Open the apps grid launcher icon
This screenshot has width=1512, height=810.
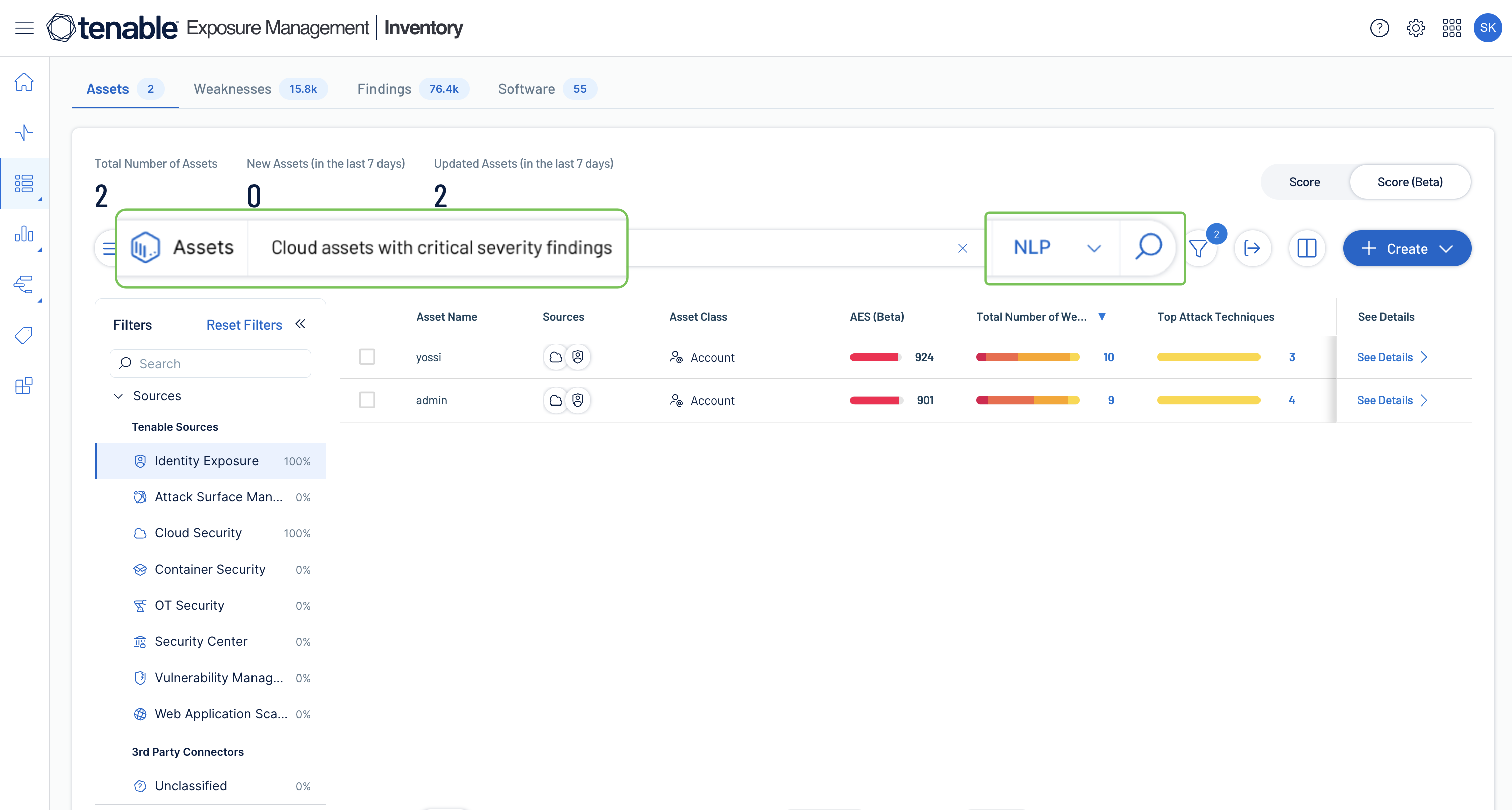pyautogui.click(x=1452, y=28)
